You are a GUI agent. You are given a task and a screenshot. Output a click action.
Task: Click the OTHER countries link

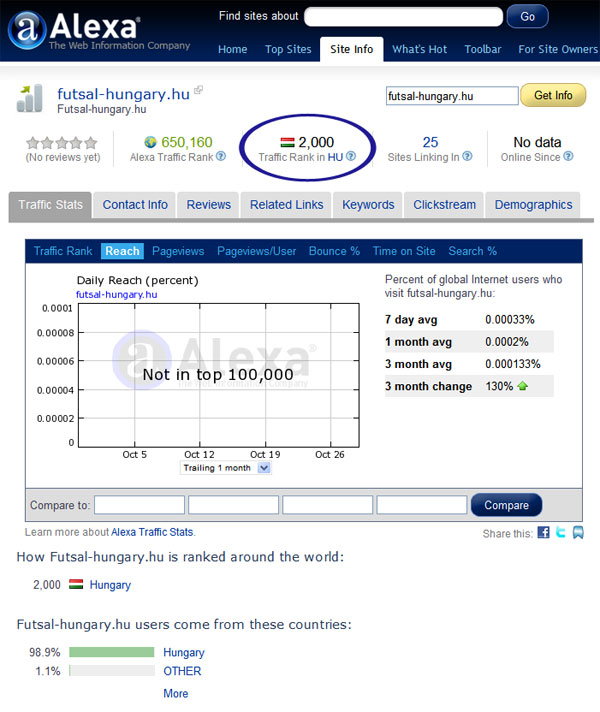[182, 671]
